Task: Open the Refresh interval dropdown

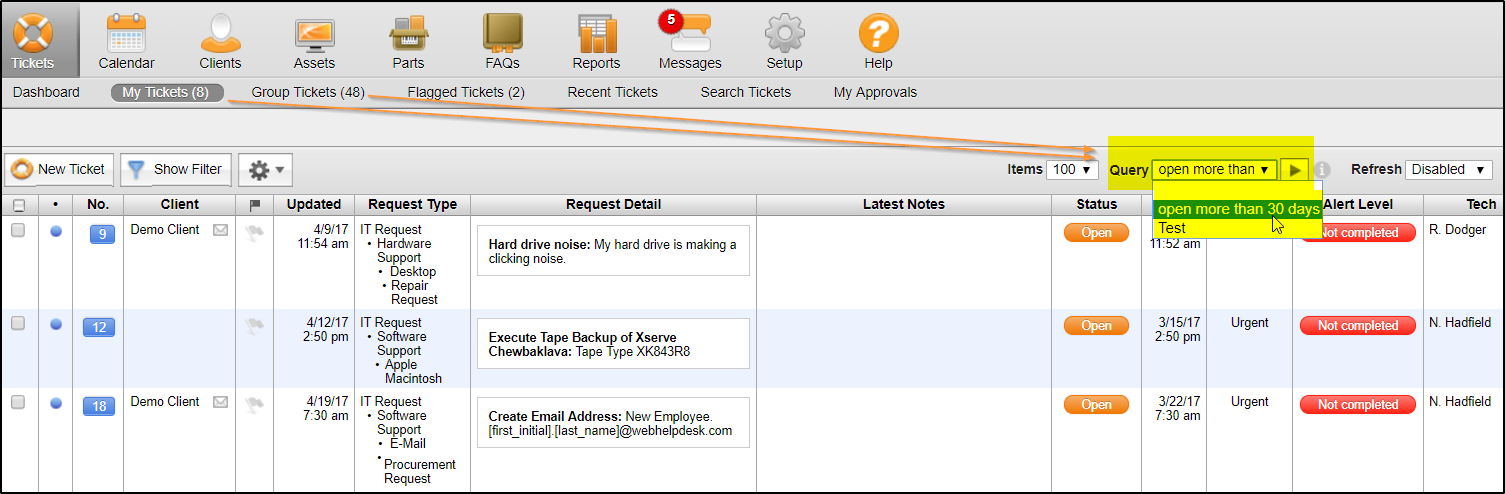Action: (x=1448, y=170)
